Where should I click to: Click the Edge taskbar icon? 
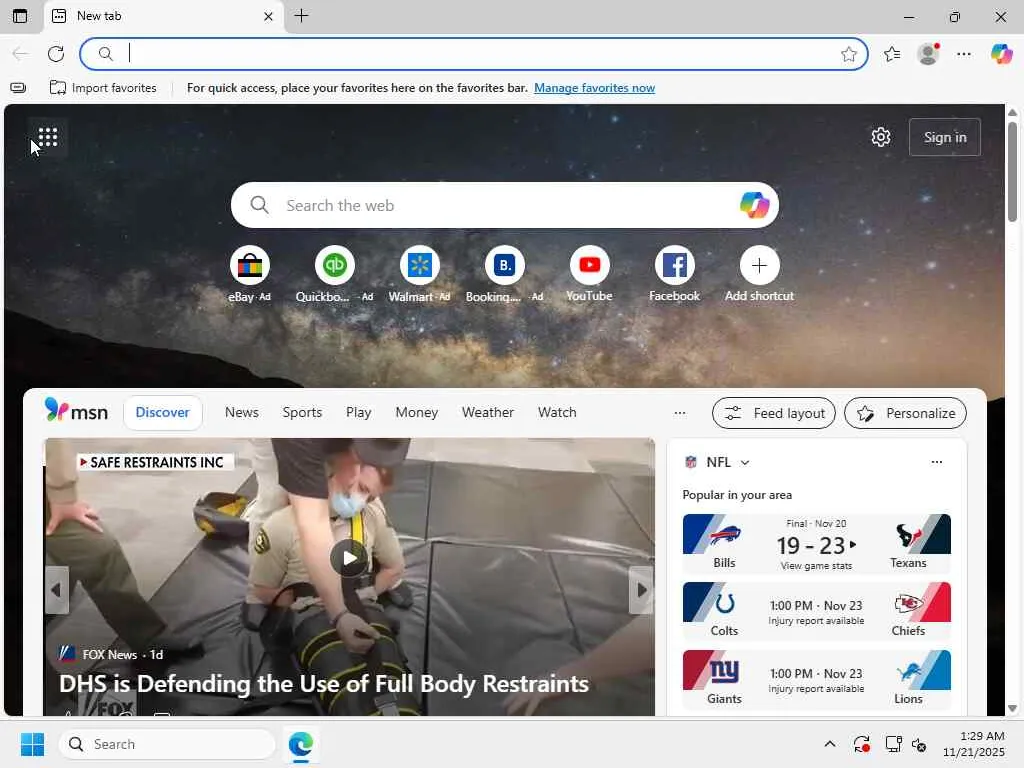pyautogui.click(x=300, y=744)
